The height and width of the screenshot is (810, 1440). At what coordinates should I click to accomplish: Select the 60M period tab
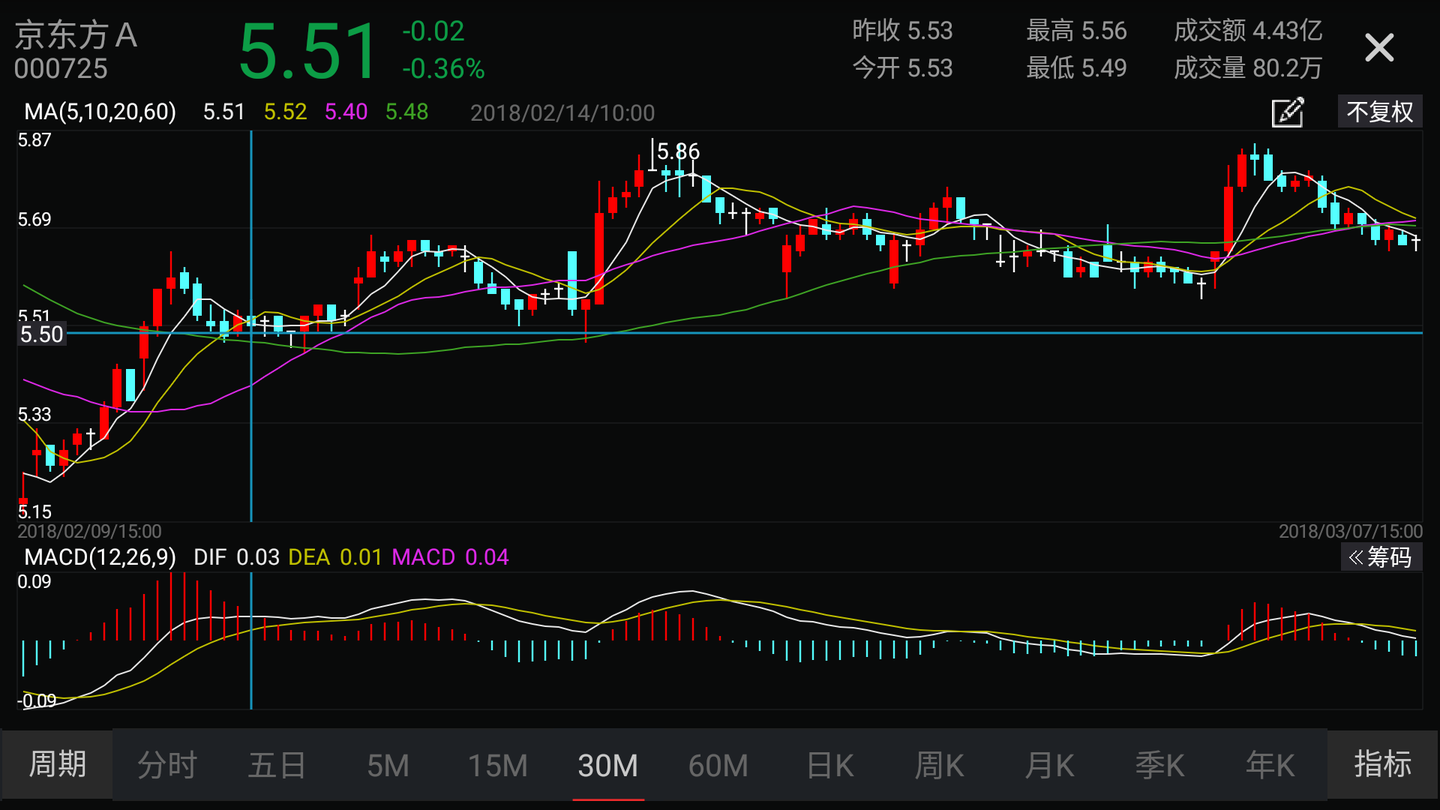[x=718, y=766]
